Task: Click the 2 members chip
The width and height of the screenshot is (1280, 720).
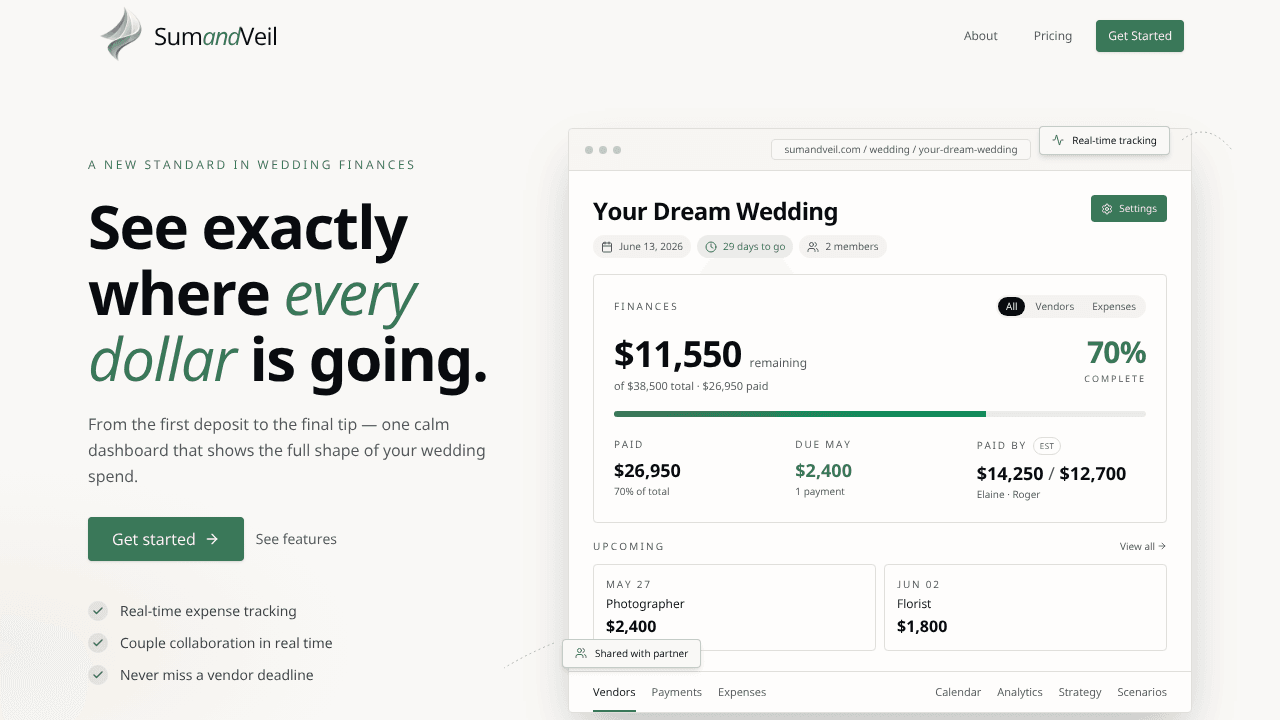Action: [843, 247]
